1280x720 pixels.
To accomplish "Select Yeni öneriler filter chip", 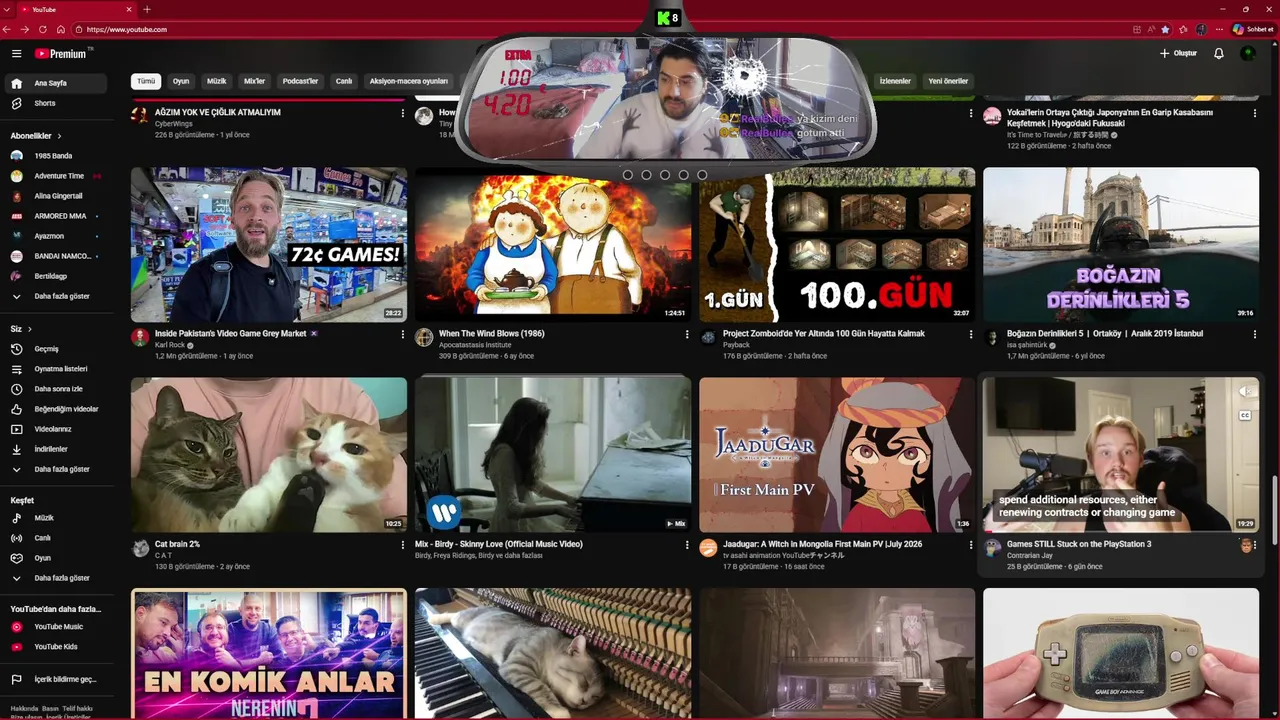I will 948,81.
